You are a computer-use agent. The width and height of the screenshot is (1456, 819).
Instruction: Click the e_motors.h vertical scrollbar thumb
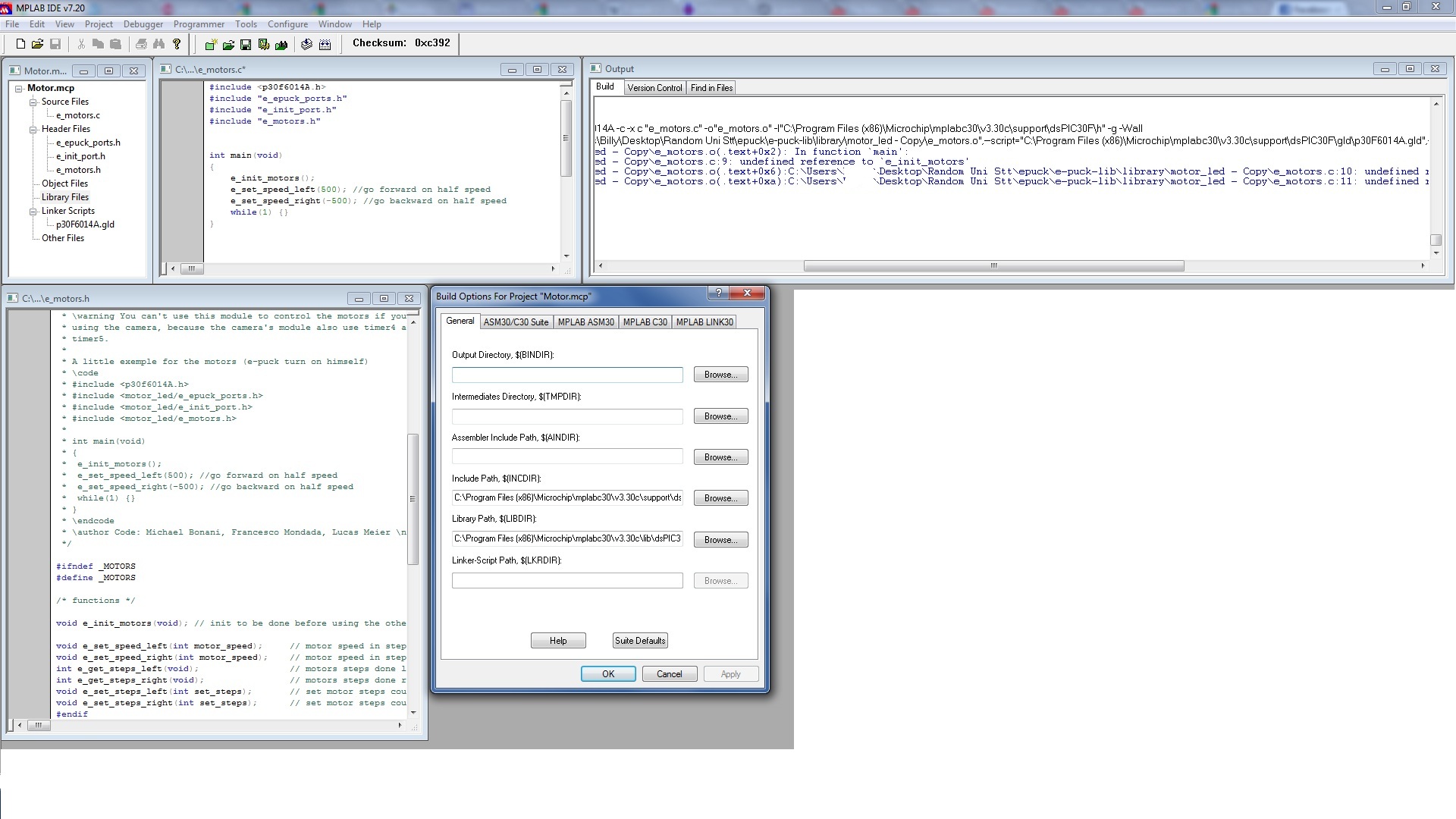click(413, 499)
